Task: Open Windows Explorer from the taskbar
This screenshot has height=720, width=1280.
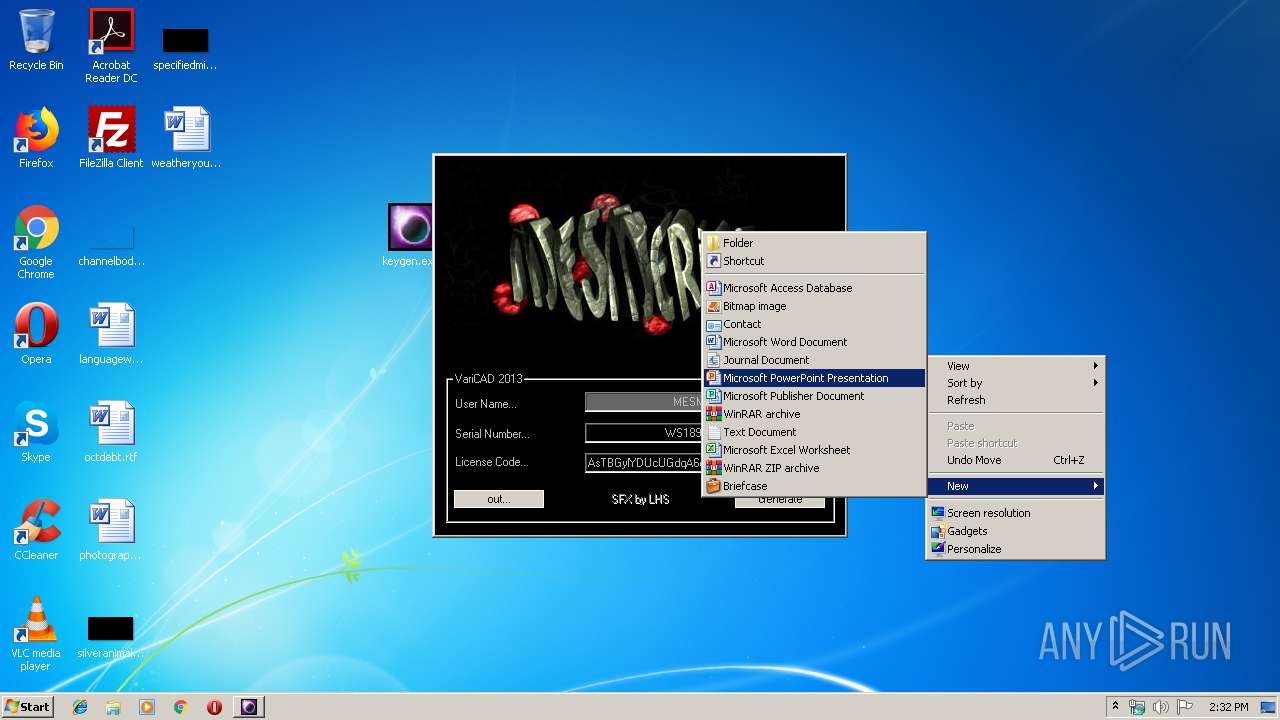Action: pyautogui.click(x=113, y=707)
